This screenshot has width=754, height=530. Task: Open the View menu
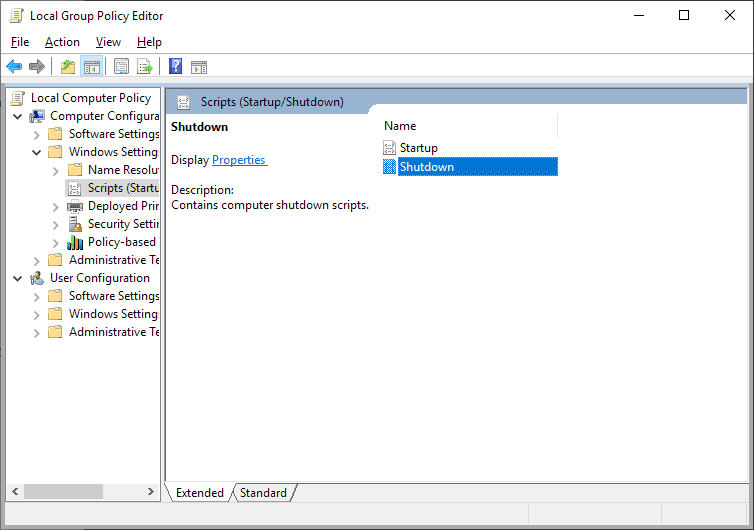(108, 42)
